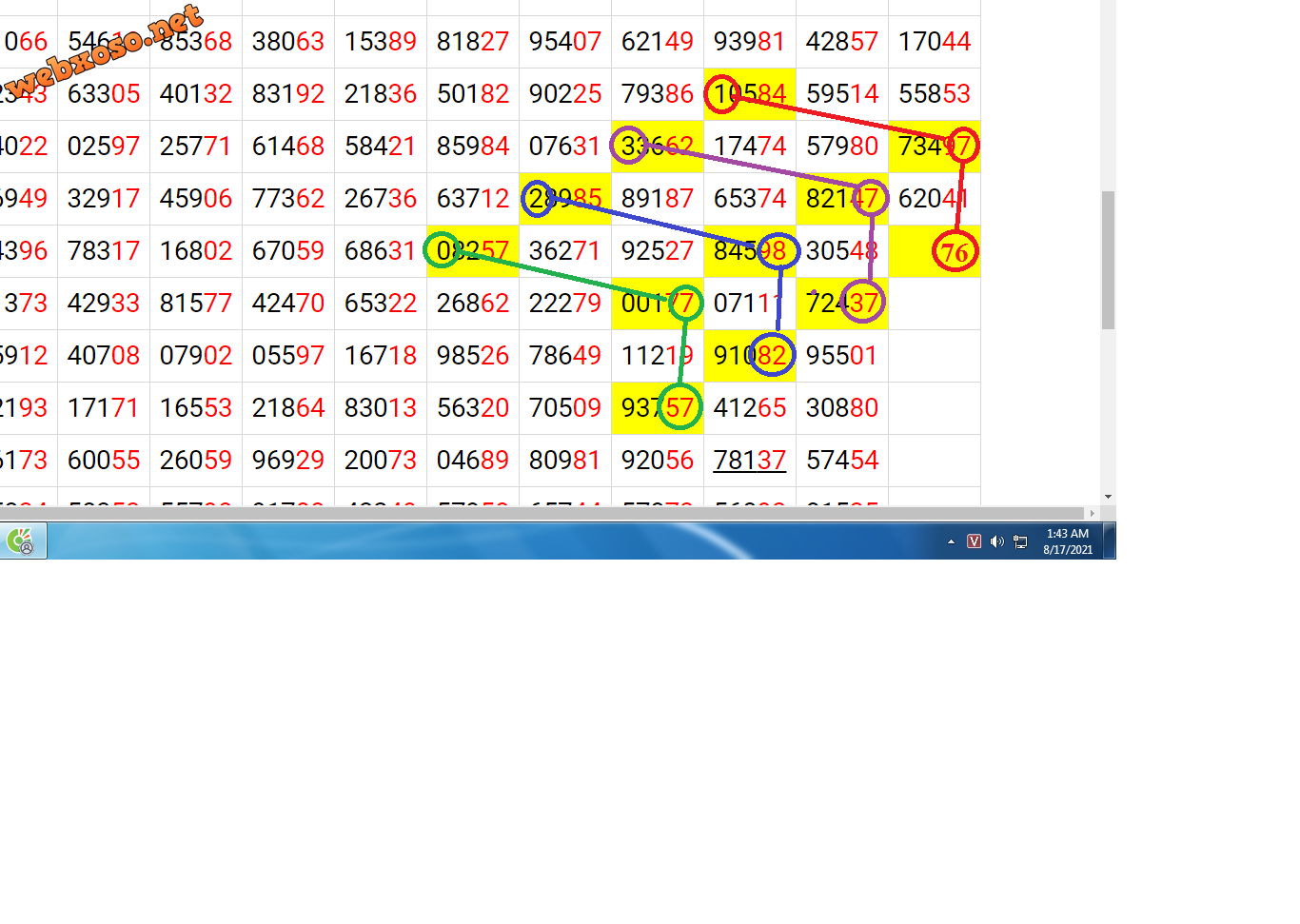Select the highlighted 08257 cell

click(472, 251)
